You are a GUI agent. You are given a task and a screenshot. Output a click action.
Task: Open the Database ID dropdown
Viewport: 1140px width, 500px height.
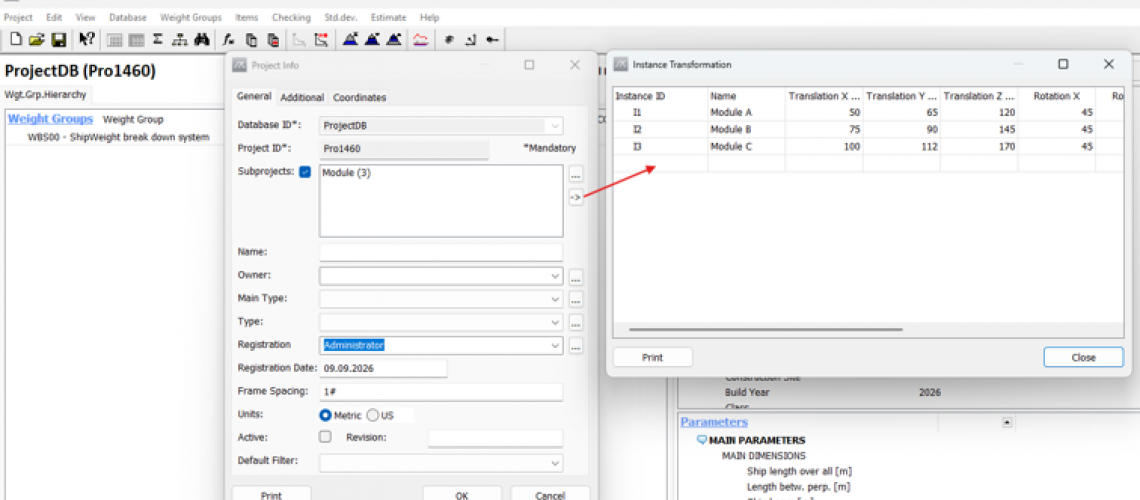pos(555,125)
